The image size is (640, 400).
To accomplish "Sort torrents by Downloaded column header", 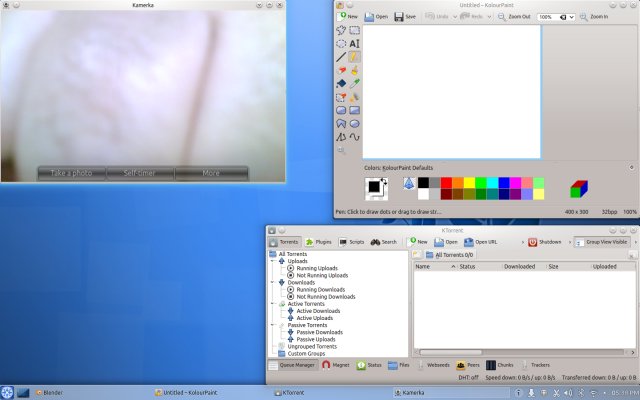I will [x=524, y=267].
